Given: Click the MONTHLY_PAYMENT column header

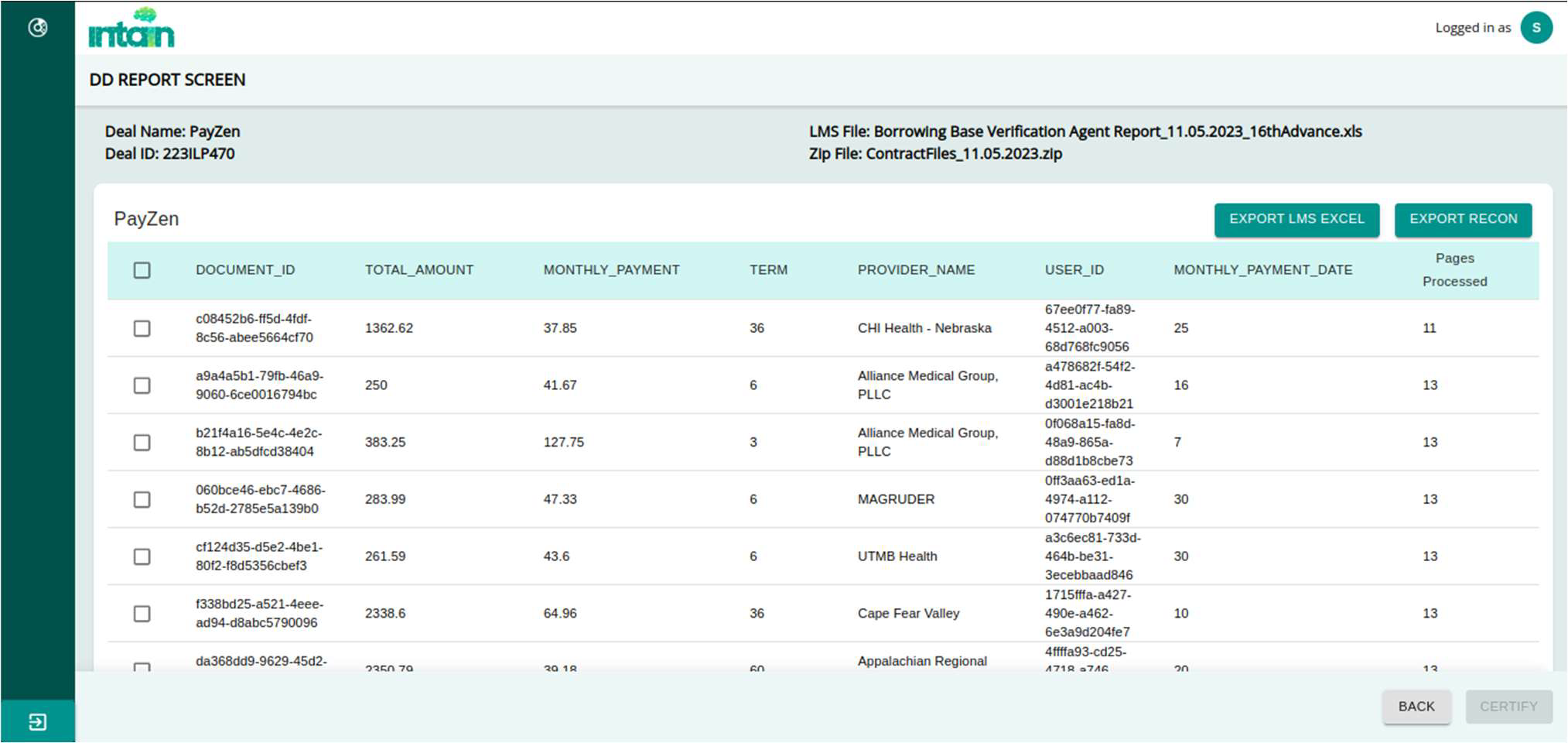Looking at the screenshot, I should click(611, 270).
